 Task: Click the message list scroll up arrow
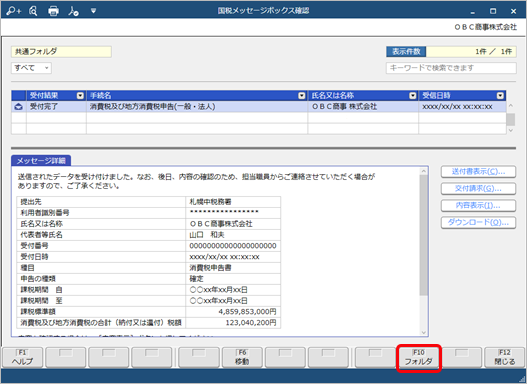pos(511,106)
